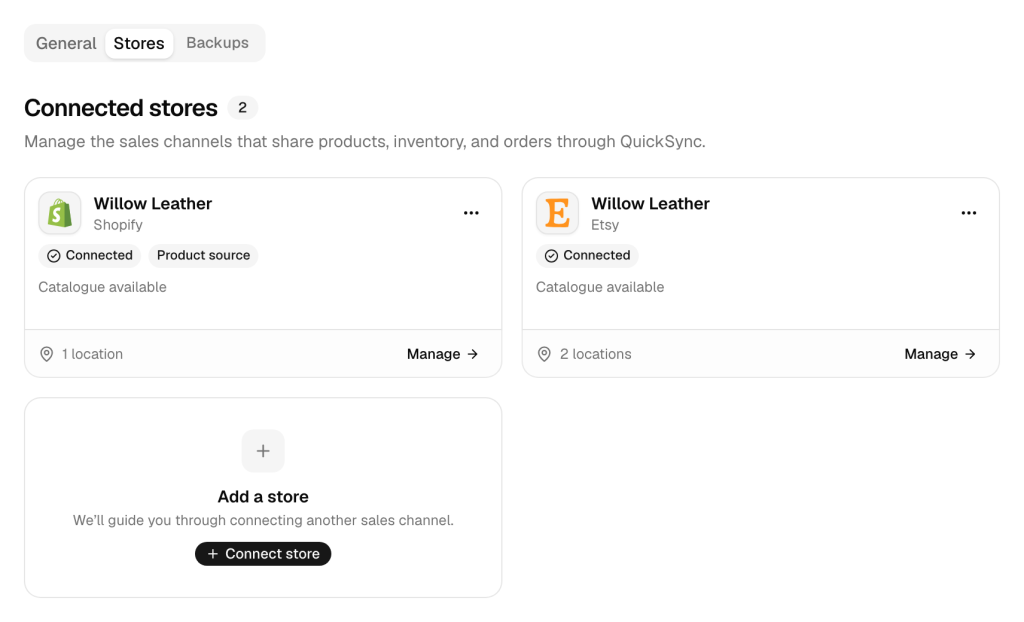Manage the Etsy Willow Leather store

[940, 354]
